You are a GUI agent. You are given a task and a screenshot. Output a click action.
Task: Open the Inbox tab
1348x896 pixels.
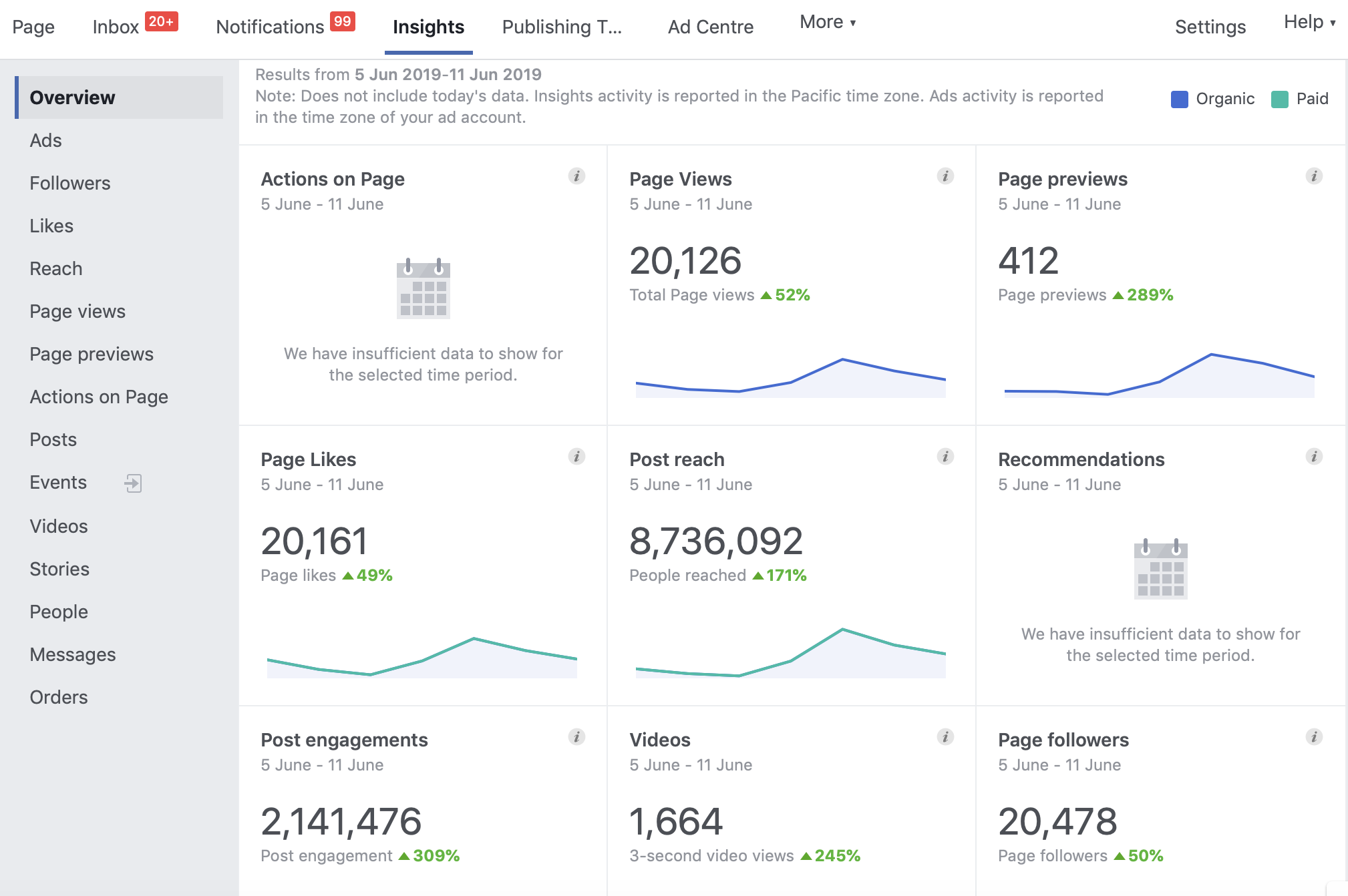[x=116, y=27]
